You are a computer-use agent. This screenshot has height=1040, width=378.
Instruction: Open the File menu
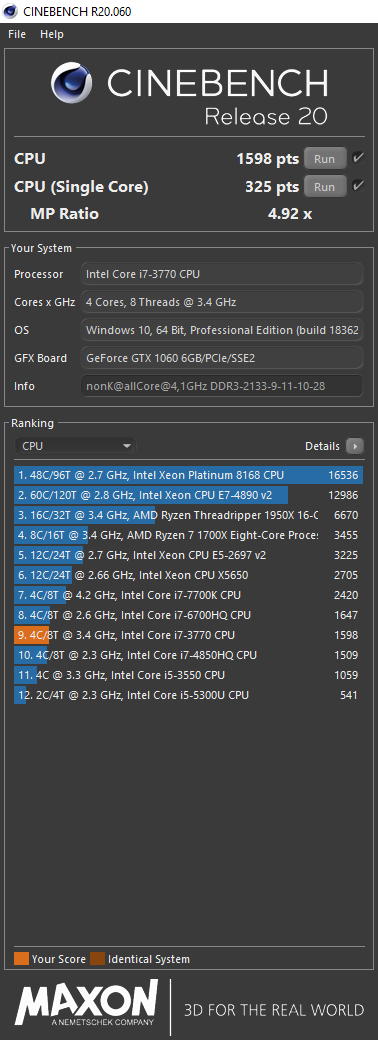point(17,34)
